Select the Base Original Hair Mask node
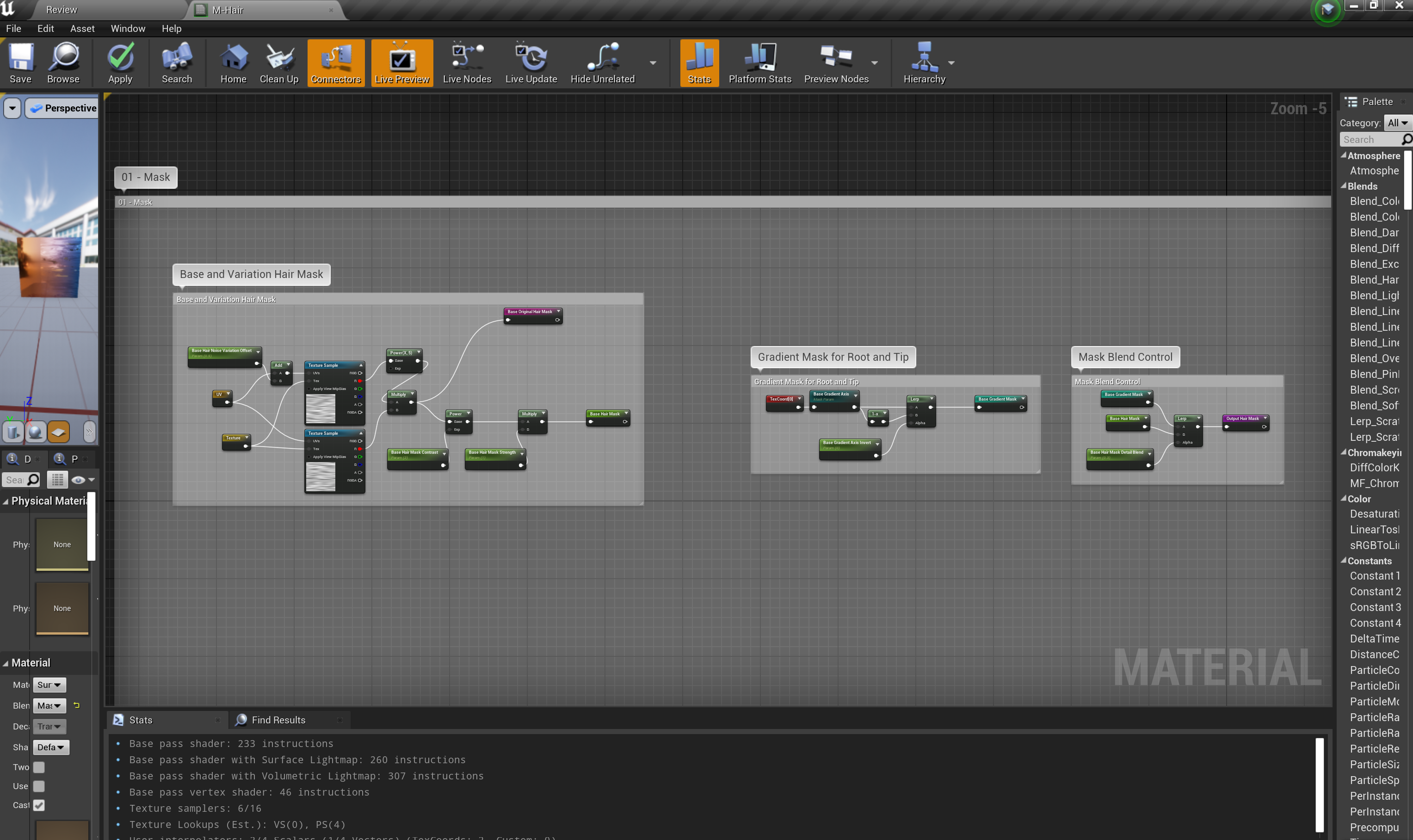Screen dimensions: 1413x840 coord(533,315)
